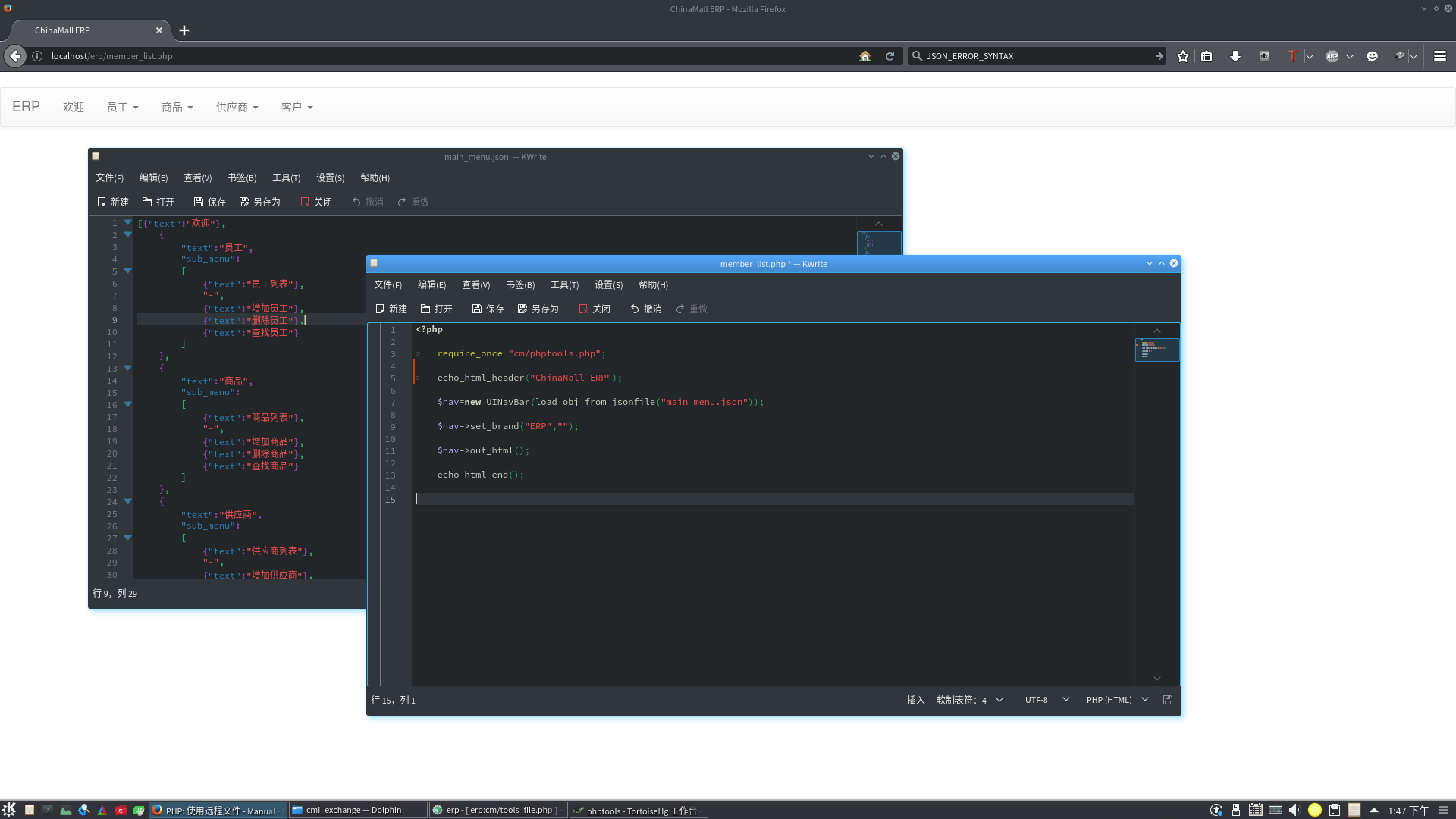Collapse the fold marker on line 16
The image size is (1456, 819).
(127, 404)
